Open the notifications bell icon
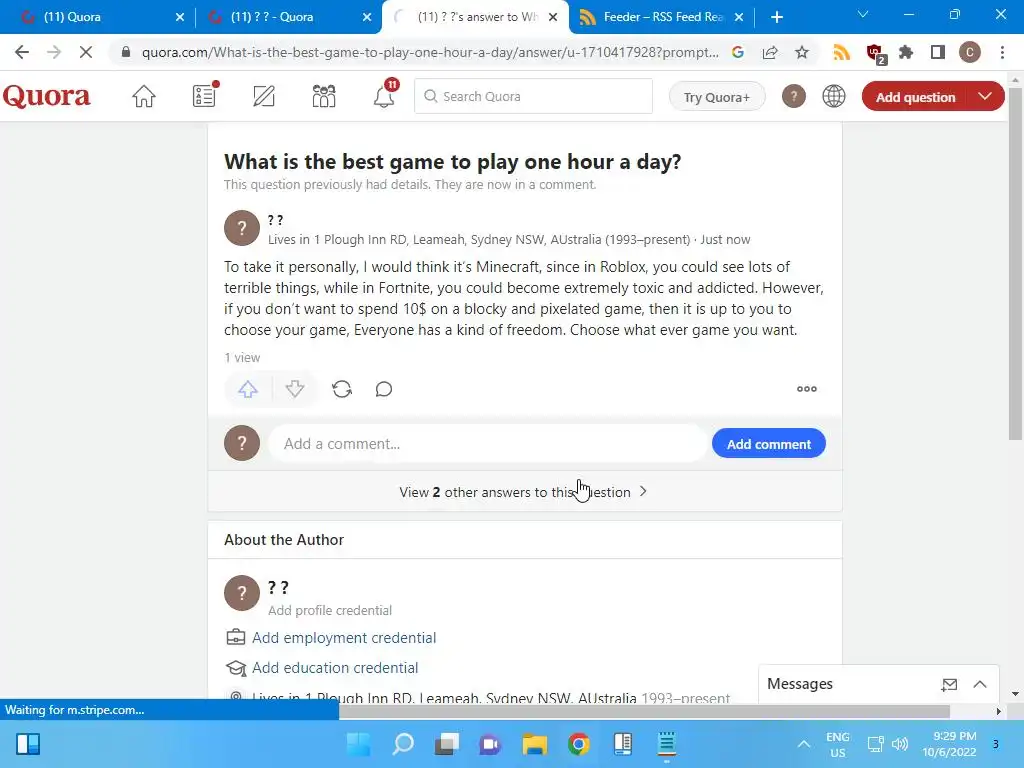Screen dimensions: 1024x768 click(384, 95)
